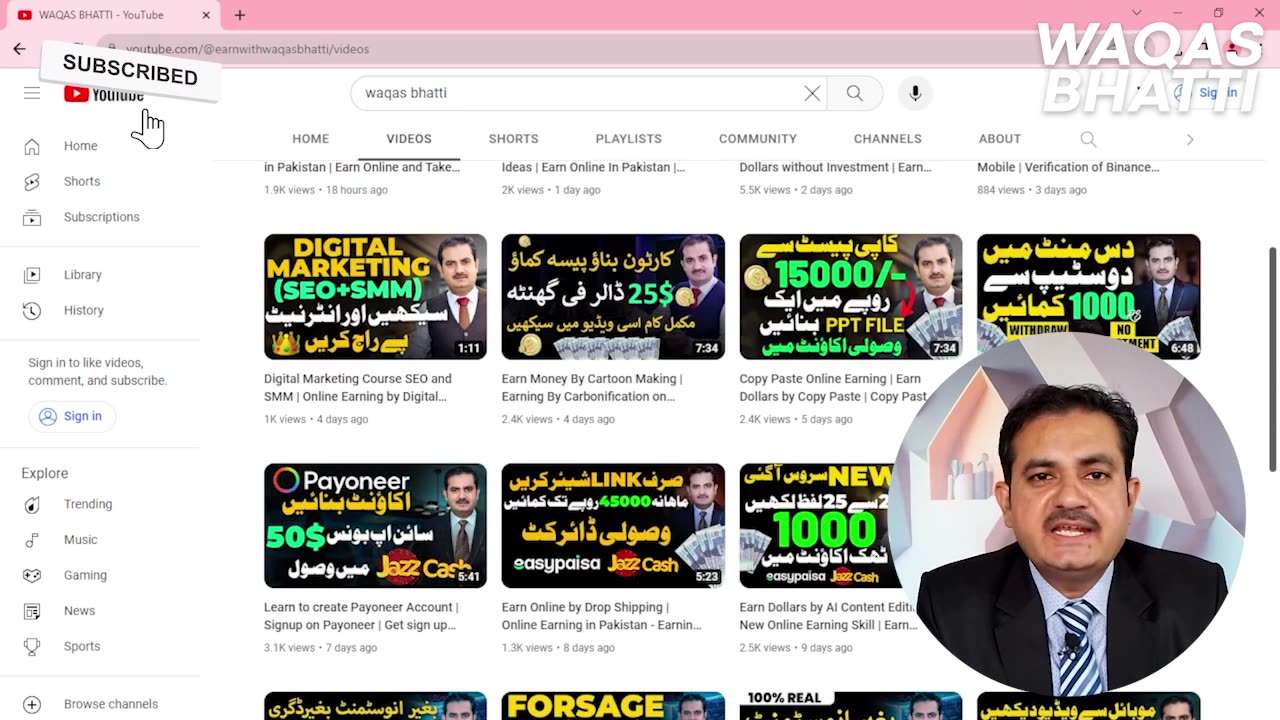Image resolution: width=1280 pixels, height=720 pixels.
Task: Click the vertical page scrollbar
Action: point(1273,360)
